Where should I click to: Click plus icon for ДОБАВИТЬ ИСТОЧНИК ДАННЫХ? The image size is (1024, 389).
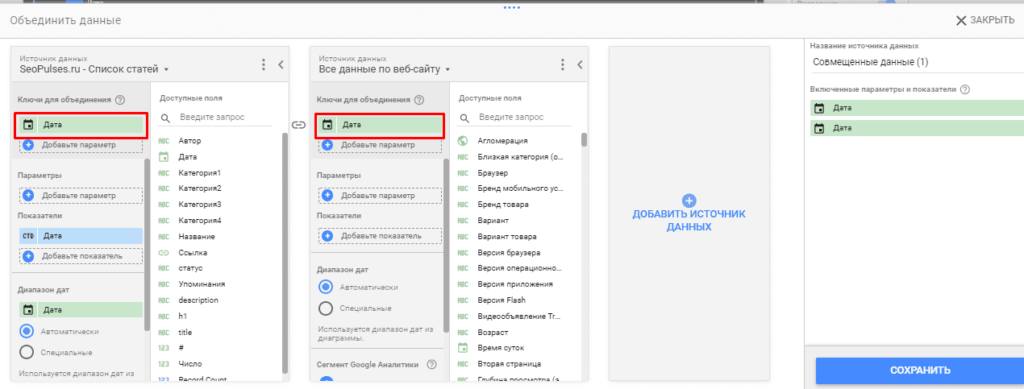tap(689, 200)
